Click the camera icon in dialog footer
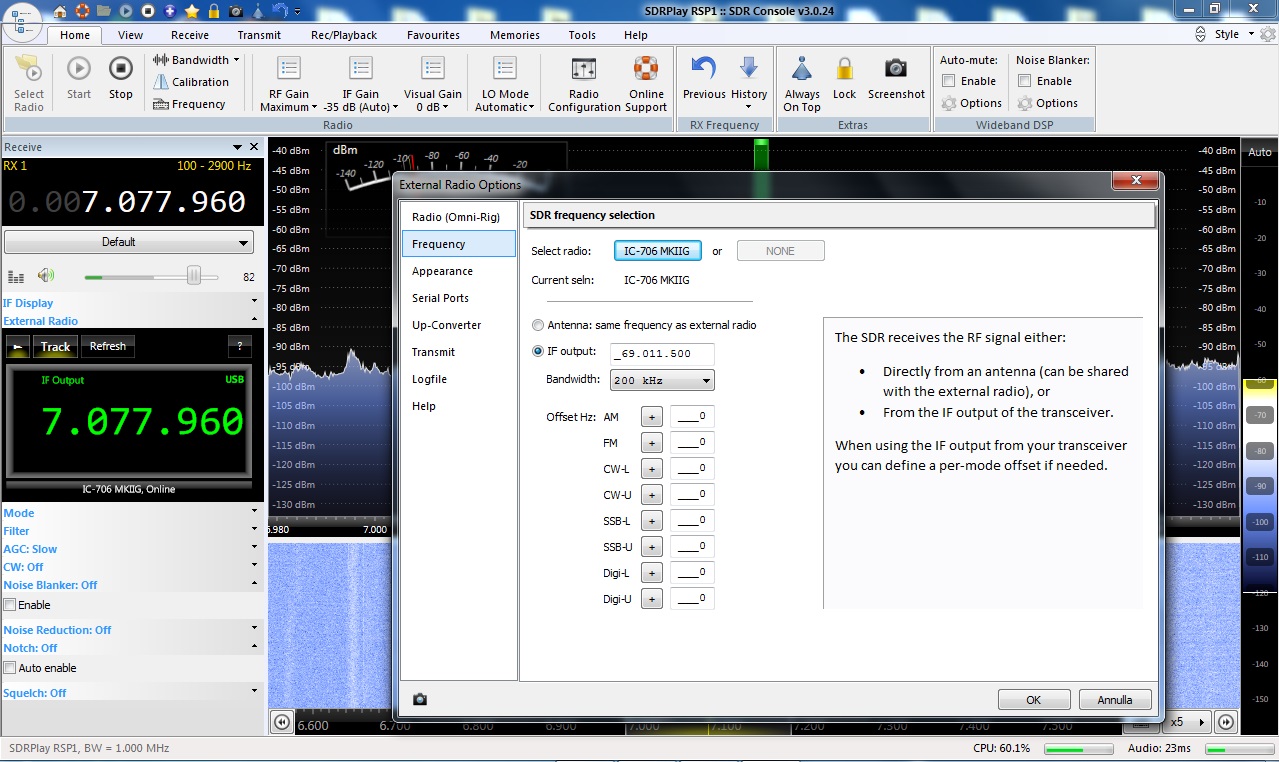This screenshot has width=1279, height=762. click(x=420, y=699)
